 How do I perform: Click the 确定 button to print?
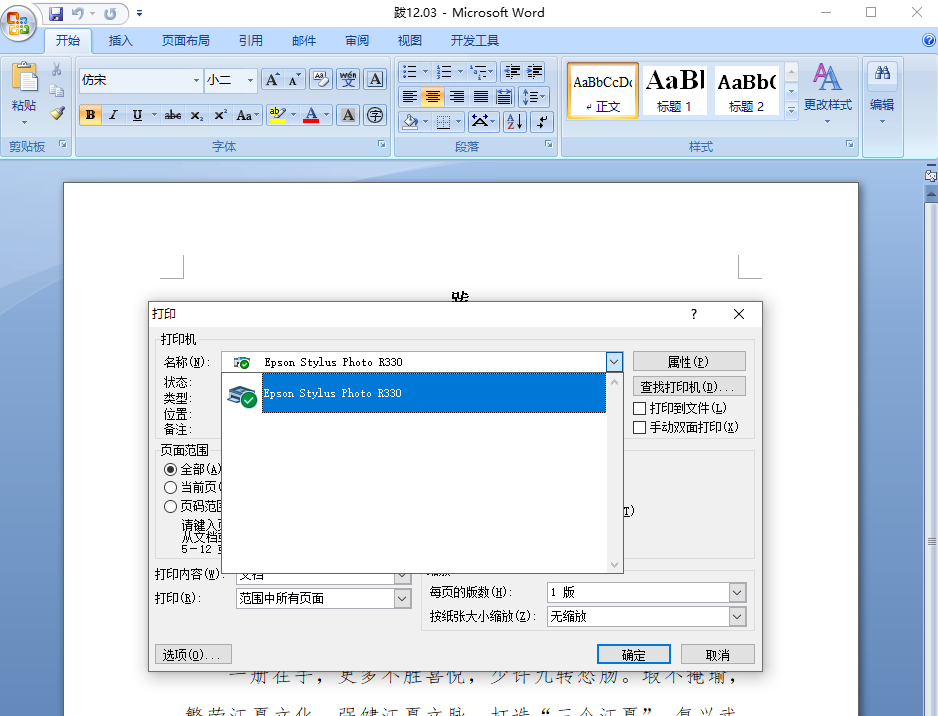633,655
